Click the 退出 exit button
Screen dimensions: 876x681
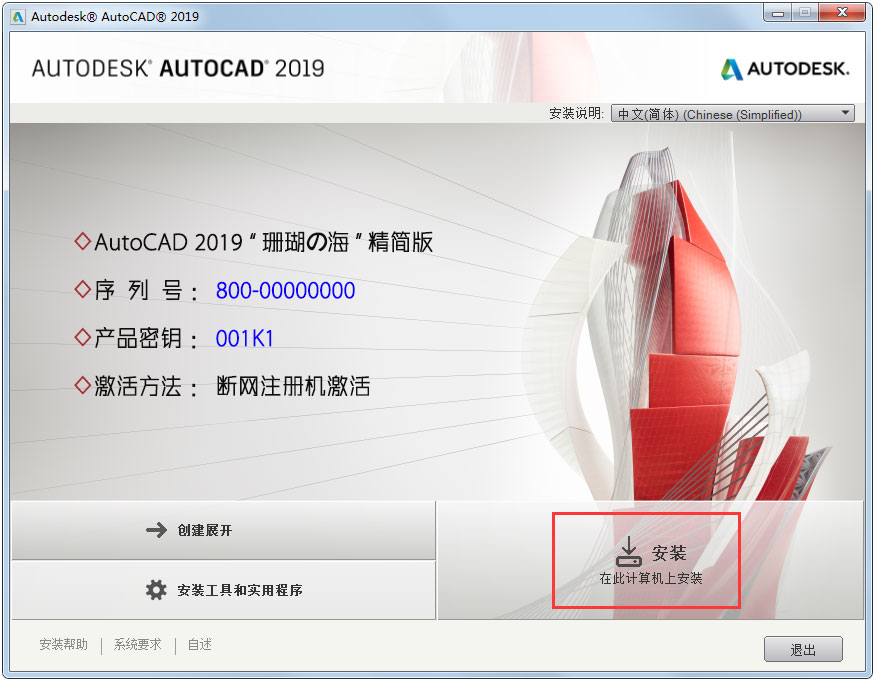[803, 649]
